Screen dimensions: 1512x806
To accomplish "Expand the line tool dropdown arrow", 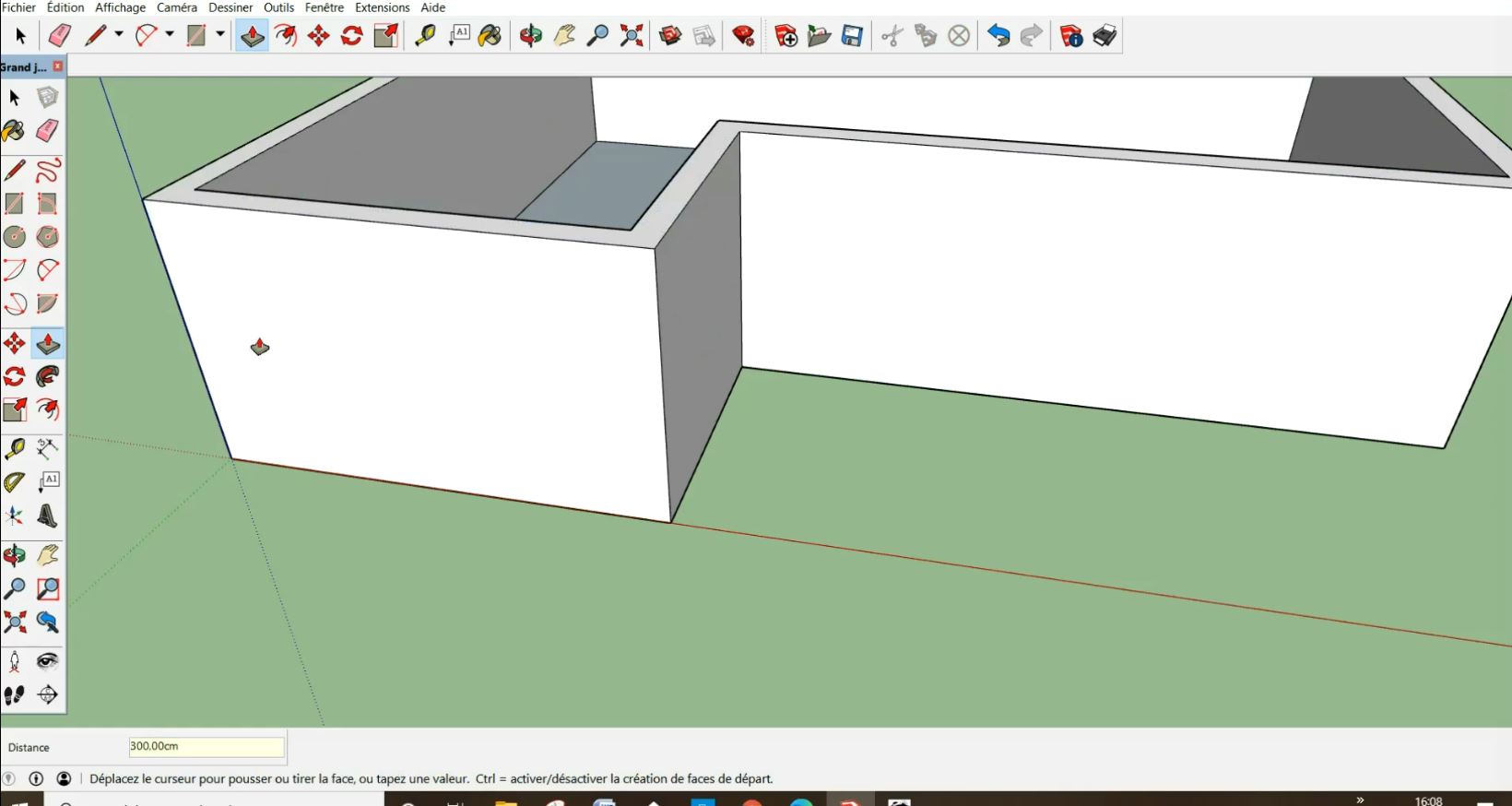I will coord(119,35).
